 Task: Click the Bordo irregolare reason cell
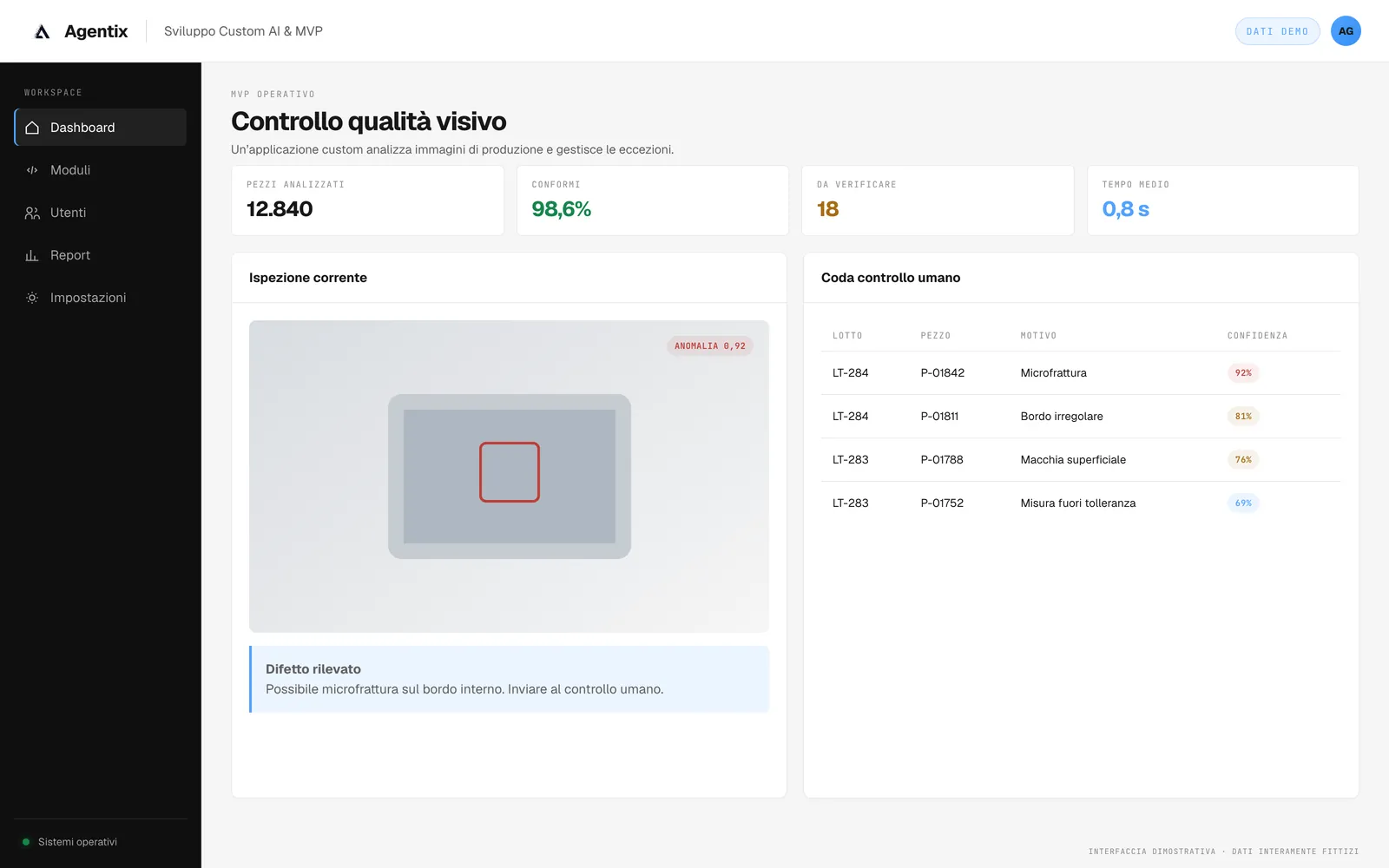(x=1062, y=417)
